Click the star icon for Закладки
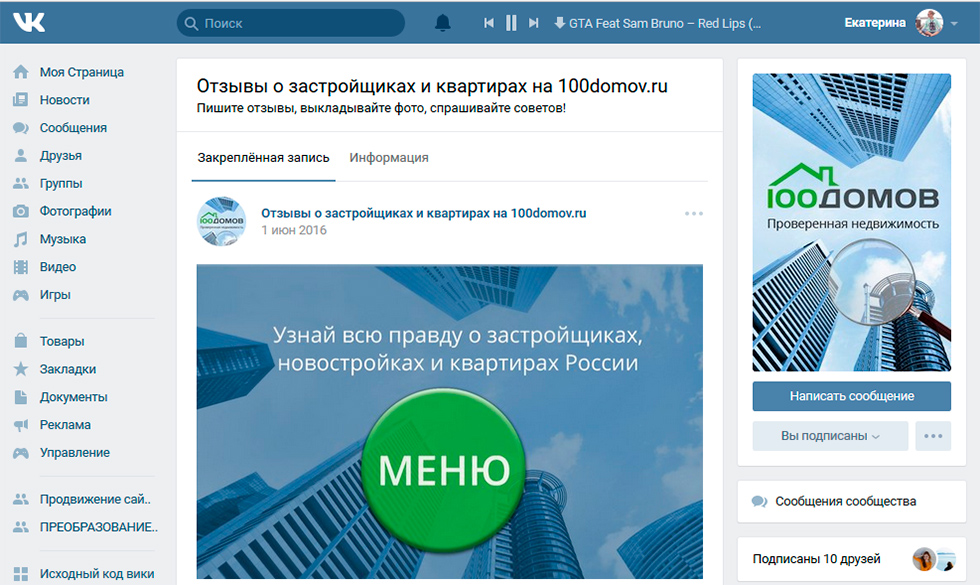This screenshot has width=980, height=585. coord(21,369)
